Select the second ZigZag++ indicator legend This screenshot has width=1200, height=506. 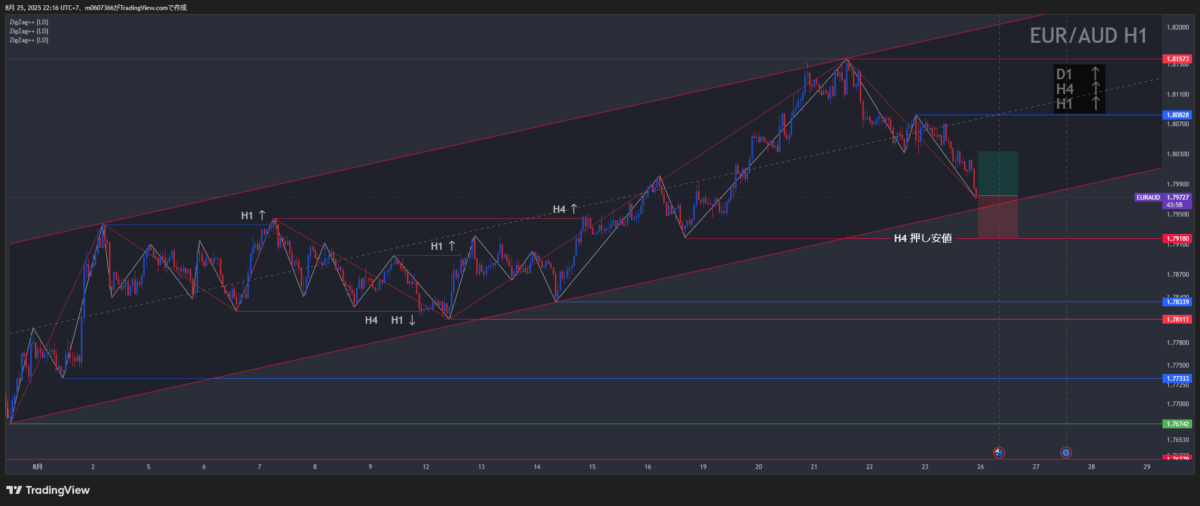click(28, 31)
